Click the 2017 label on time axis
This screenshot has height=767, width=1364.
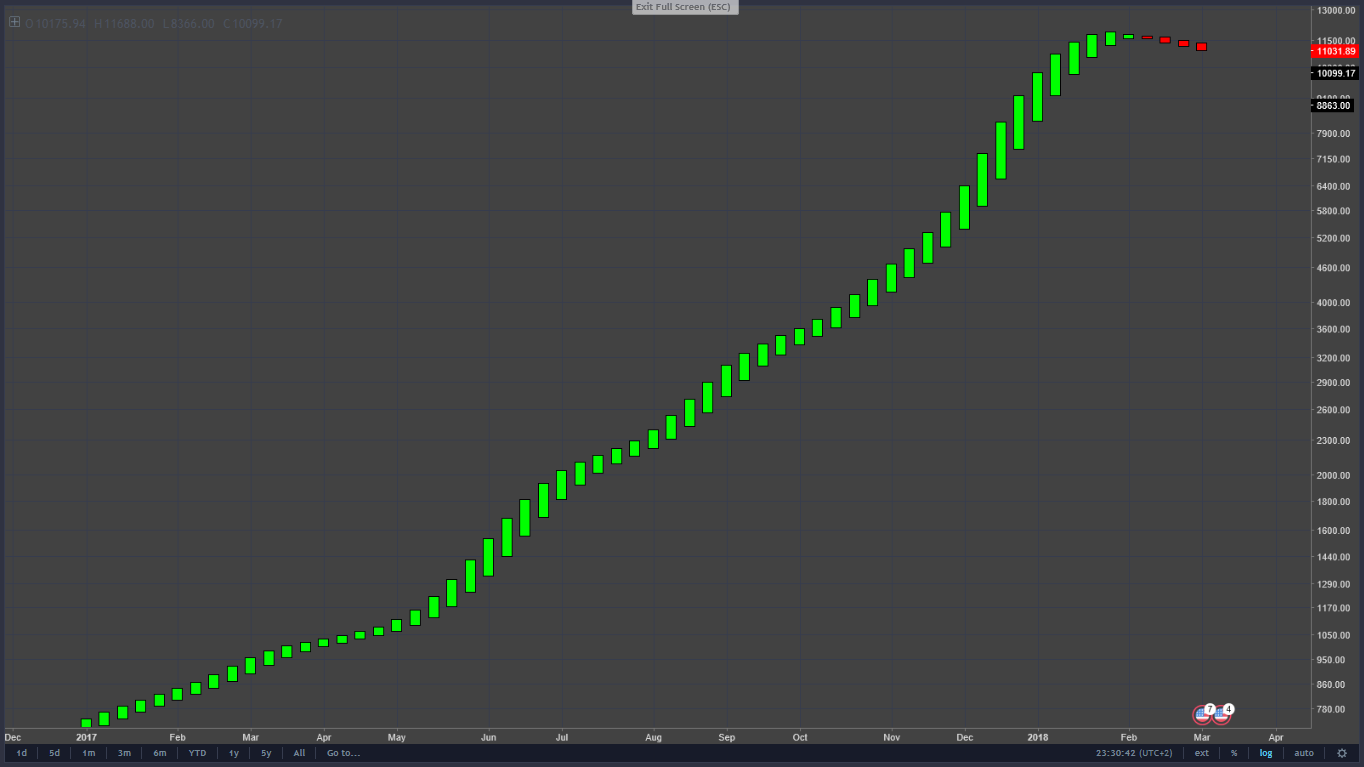(x=86, y=738)
